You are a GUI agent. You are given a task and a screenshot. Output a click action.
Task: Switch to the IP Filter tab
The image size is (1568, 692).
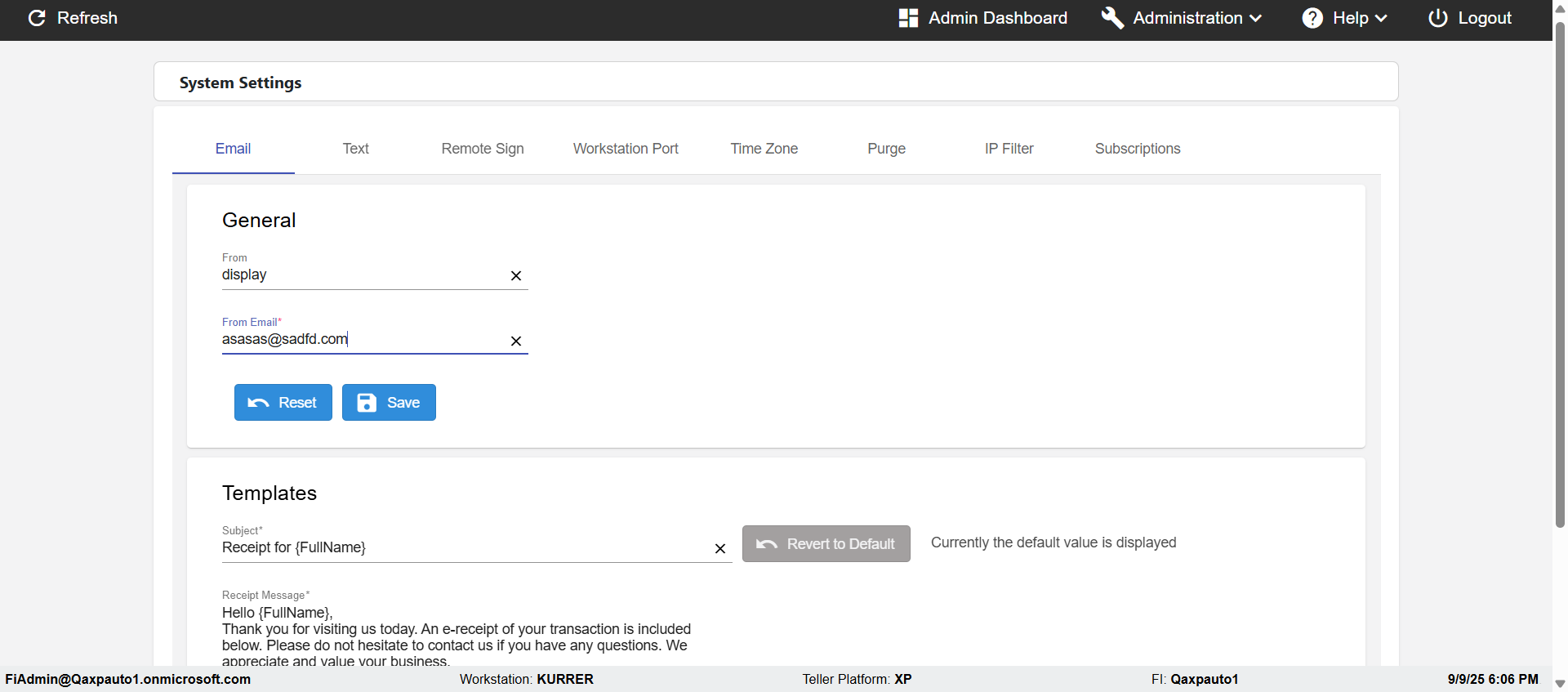coord(1009,149)
